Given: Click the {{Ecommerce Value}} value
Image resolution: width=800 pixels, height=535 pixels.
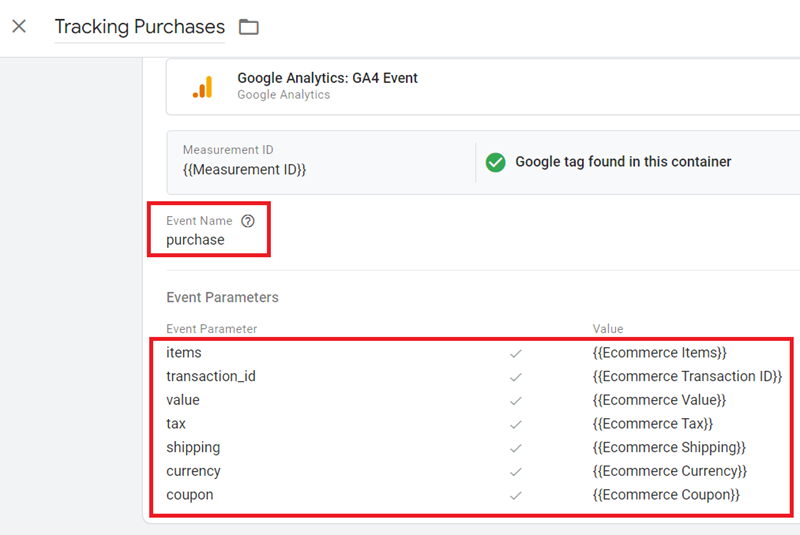Looking at the screenshot, I should pos(659,400).
